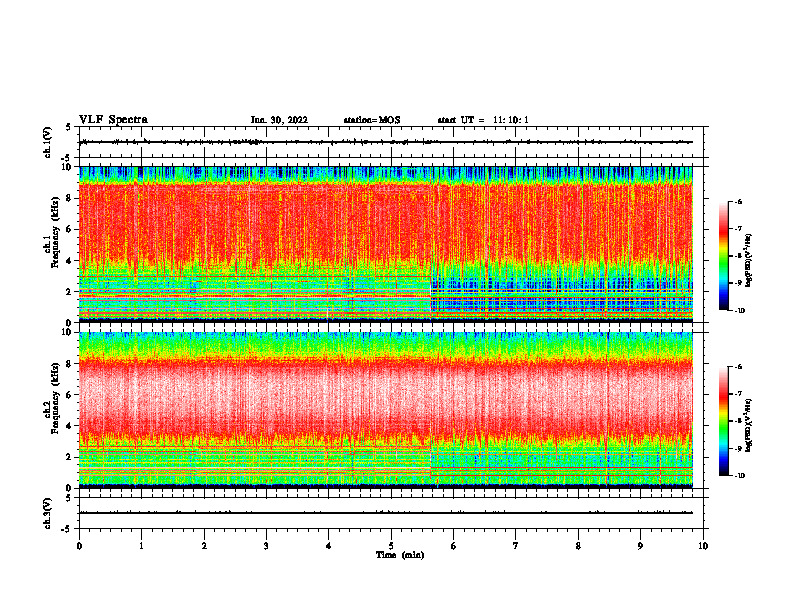
Task: Click the '5' tick on ch.1(V) axis
Action: tap(69, 127)
